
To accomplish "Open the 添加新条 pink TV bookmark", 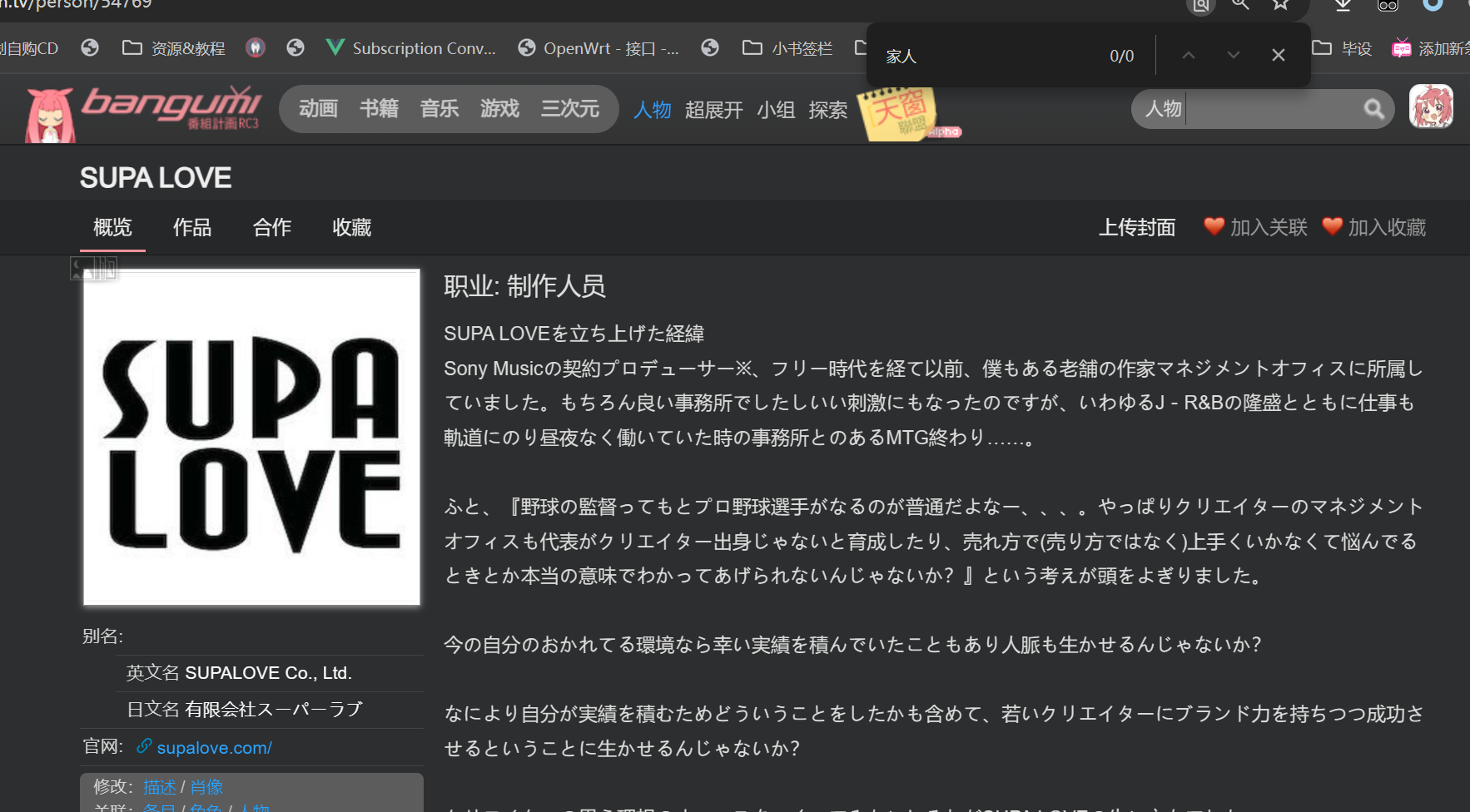I will pos(1430,48).
